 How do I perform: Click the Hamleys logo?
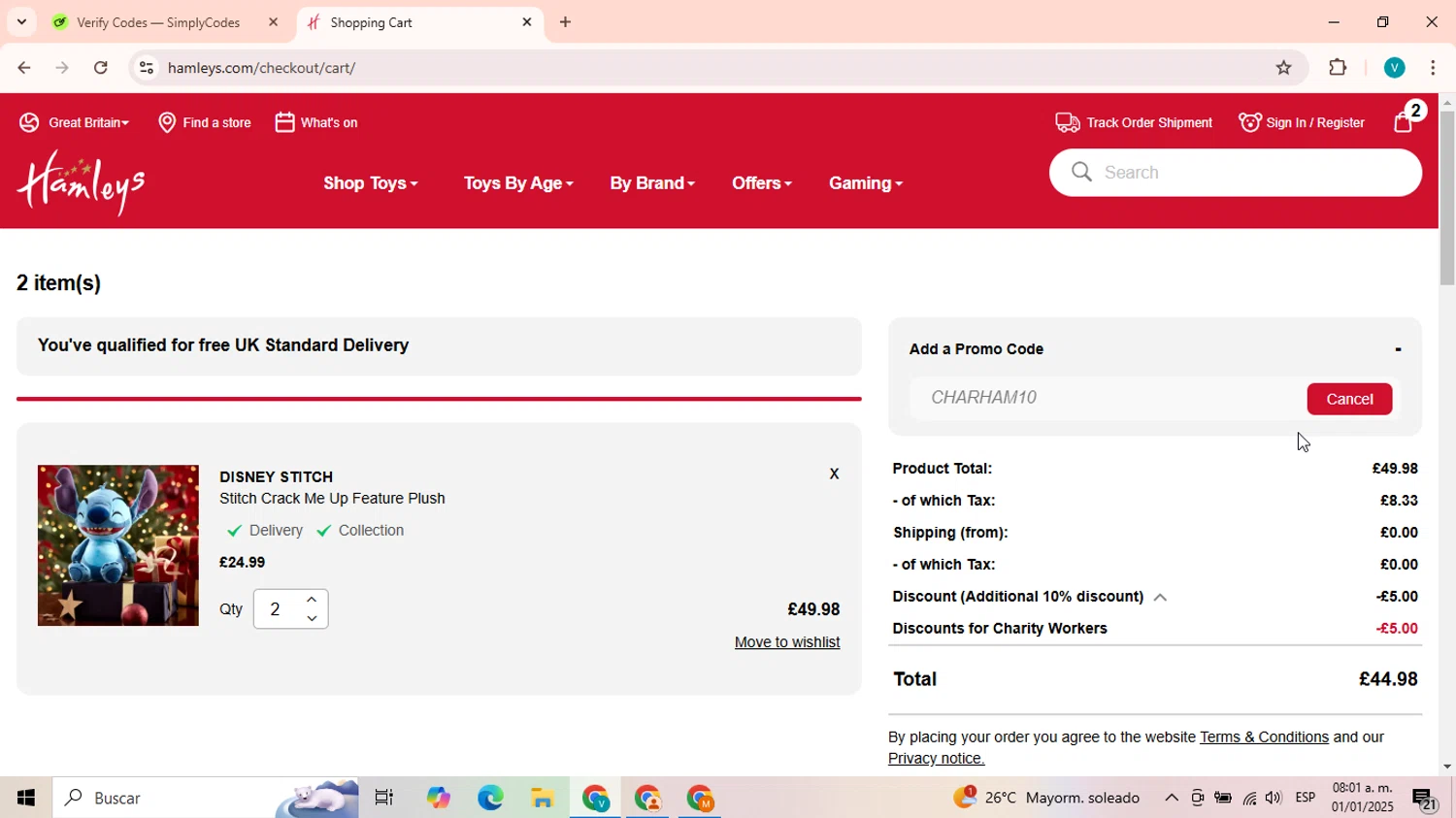82,182
